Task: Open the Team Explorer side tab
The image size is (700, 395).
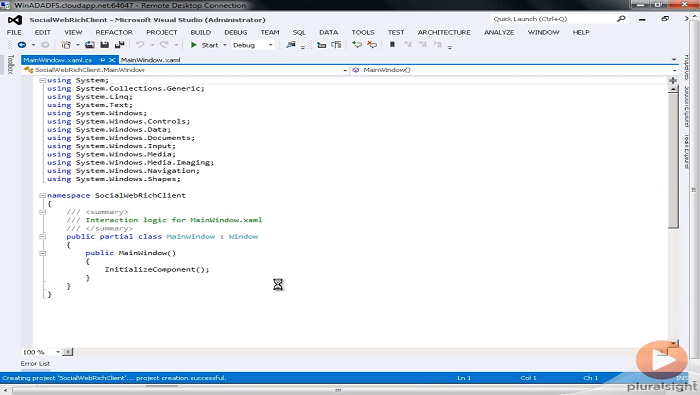Action: (687, 152)
